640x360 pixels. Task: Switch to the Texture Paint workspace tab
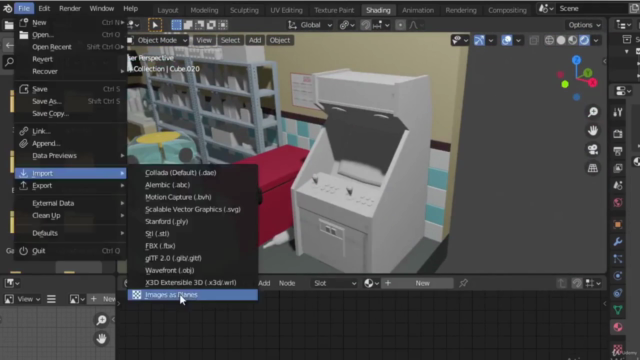click(334, 10)
